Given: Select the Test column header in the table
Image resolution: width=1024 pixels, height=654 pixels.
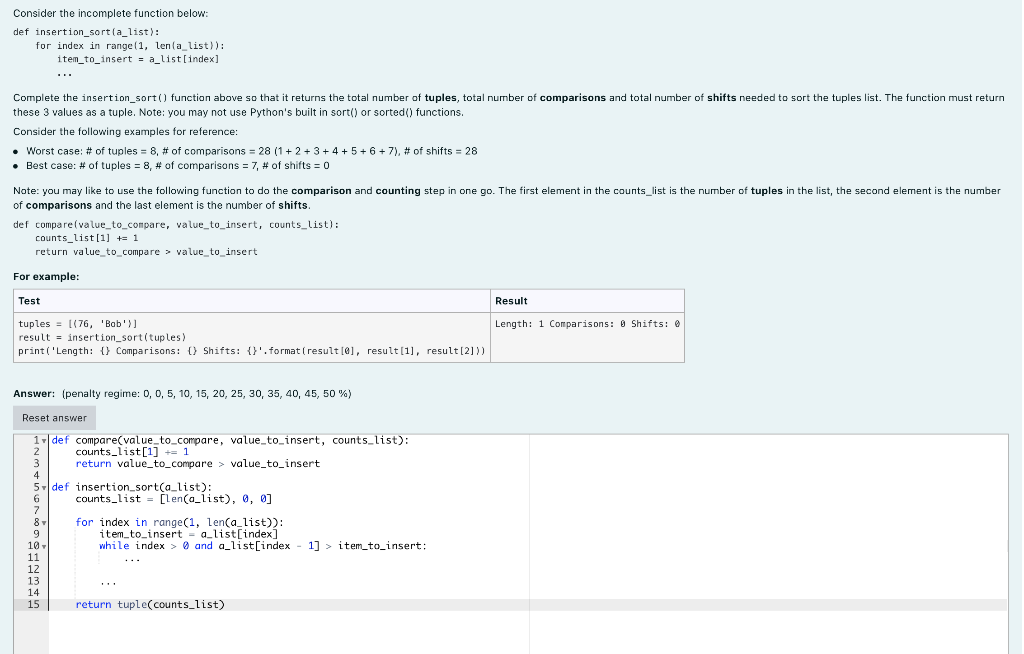Looking at the screenshot, I should pos(26,300).
